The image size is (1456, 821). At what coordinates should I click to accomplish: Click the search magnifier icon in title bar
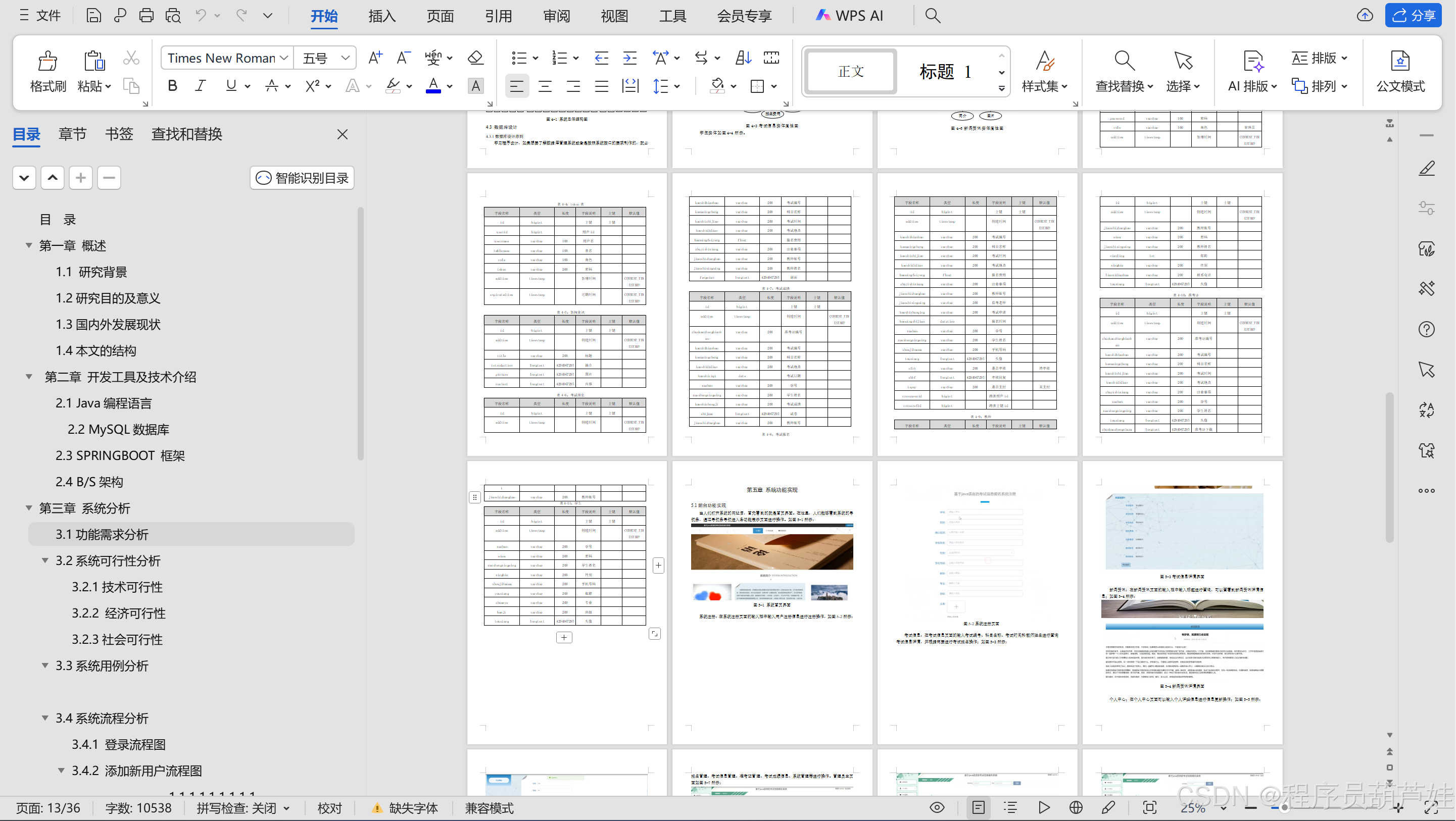pyautogui.click(x=933, y=15)
